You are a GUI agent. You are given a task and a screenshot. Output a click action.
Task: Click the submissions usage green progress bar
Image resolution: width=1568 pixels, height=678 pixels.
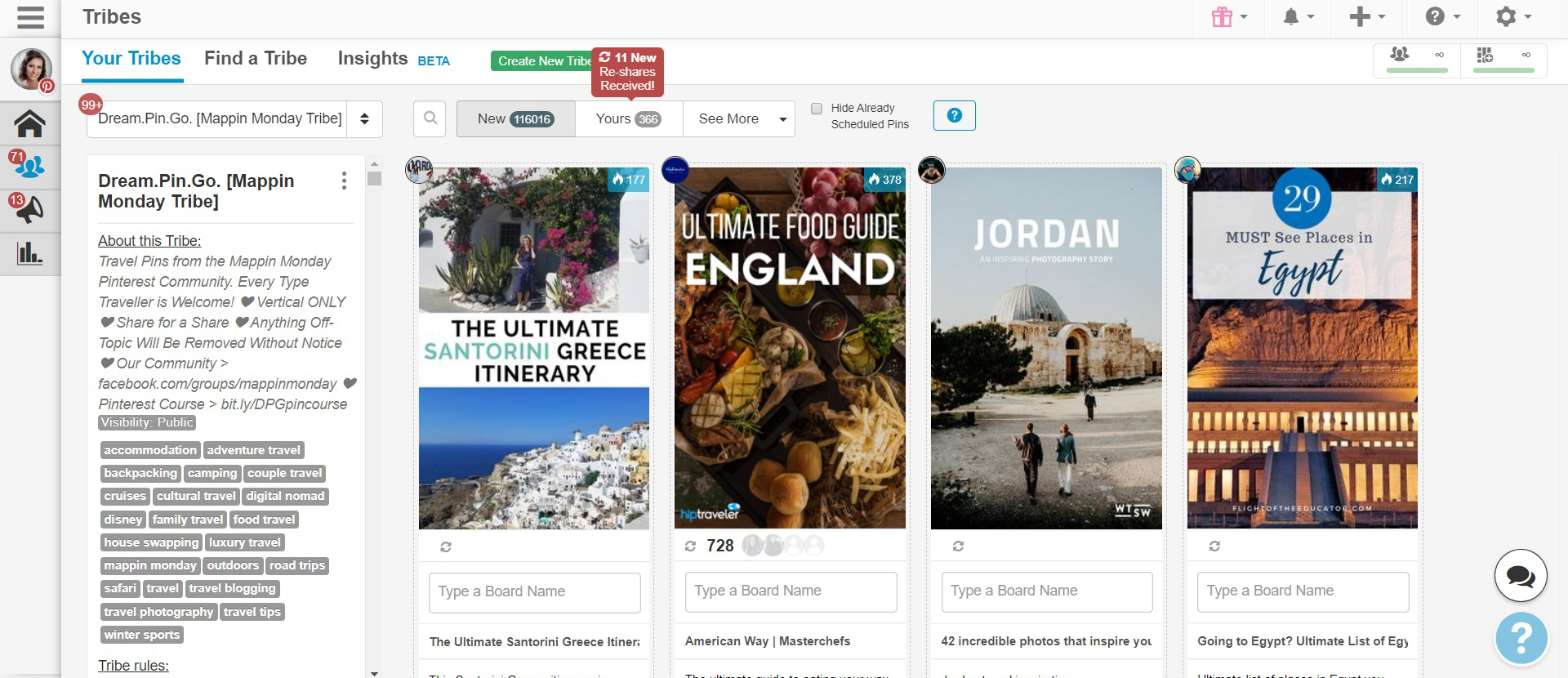pyautogui.click(x=1503, y=71)
